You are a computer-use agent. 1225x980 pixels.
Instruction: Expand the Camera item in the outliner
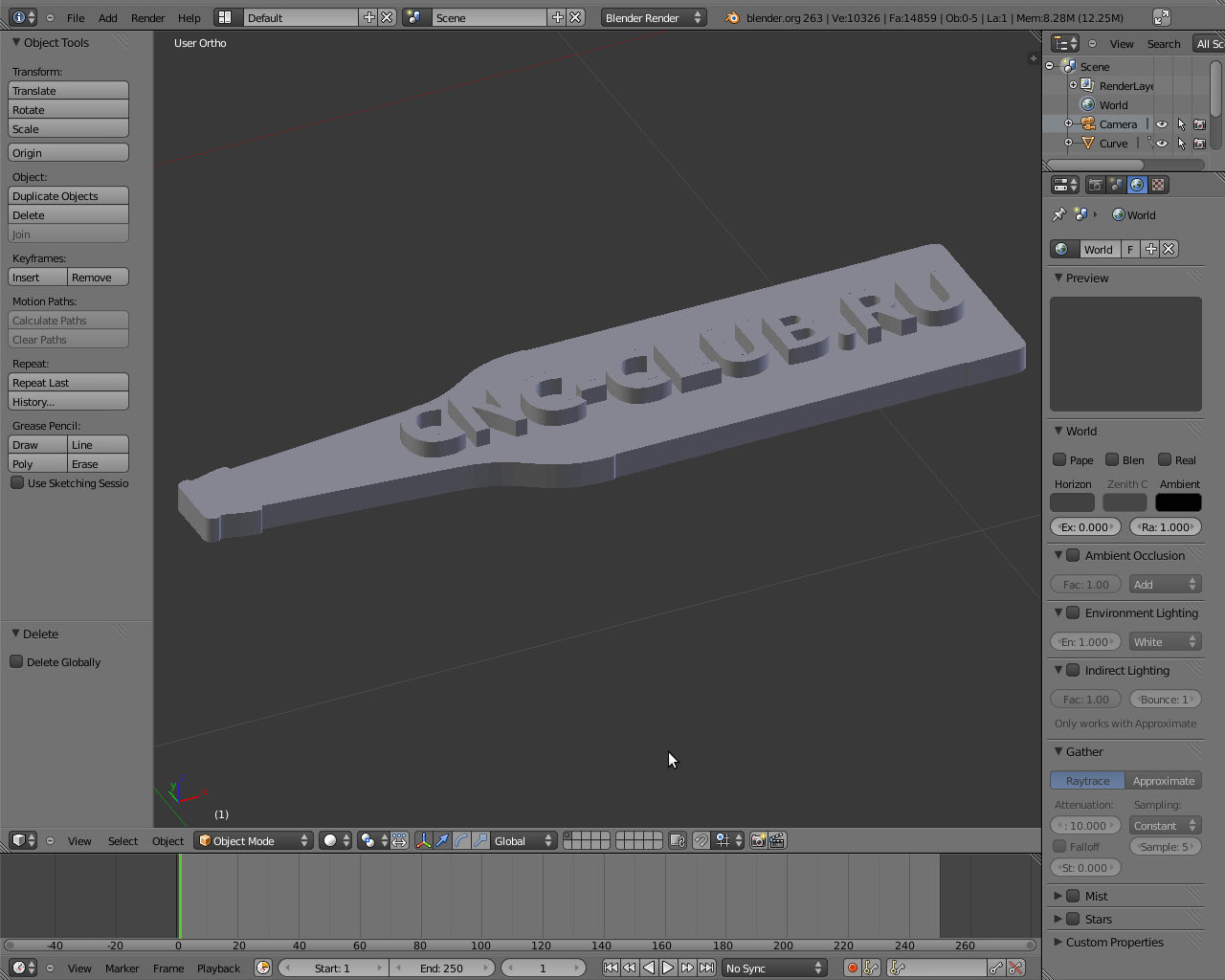click(x=1069, y=123)
